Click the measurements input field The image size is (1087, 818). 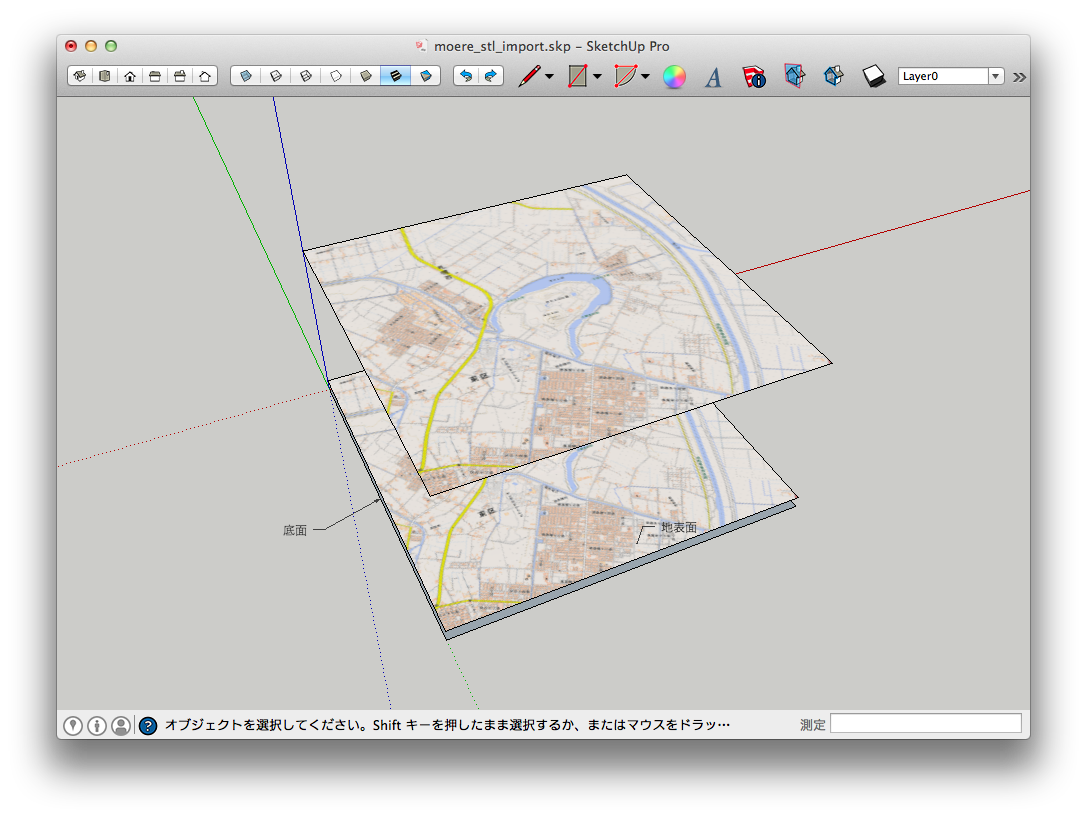[925, 723]
